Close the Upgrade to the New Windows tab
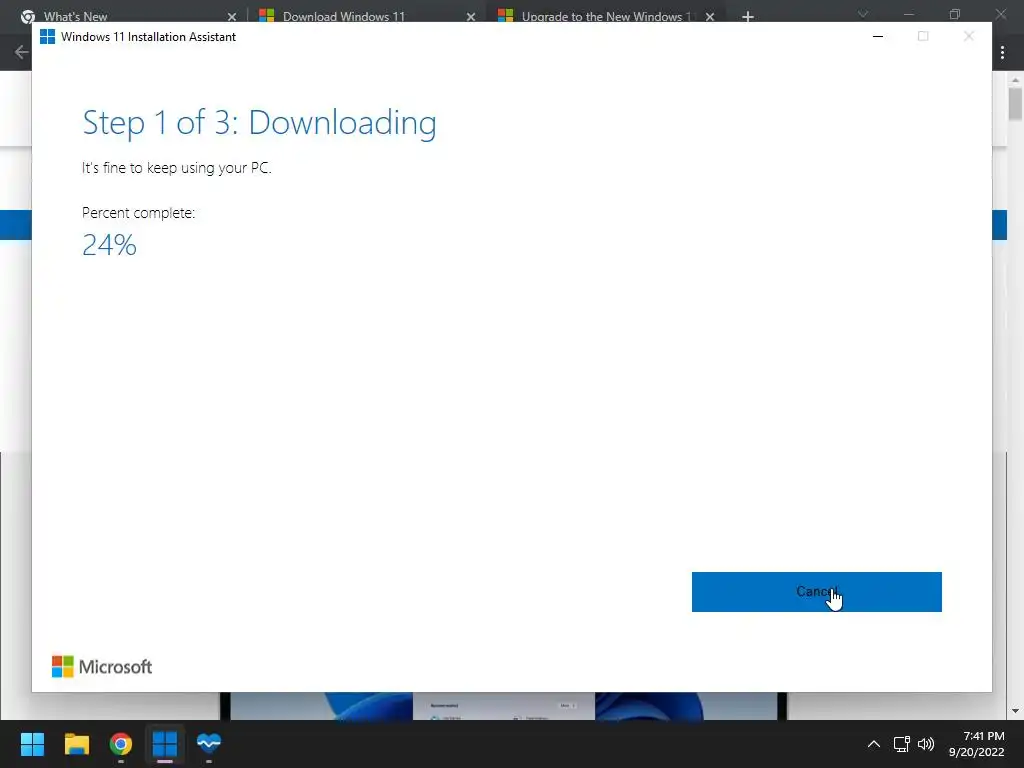The width and height of the screenshot is (1024, 768). coord(710,16)
